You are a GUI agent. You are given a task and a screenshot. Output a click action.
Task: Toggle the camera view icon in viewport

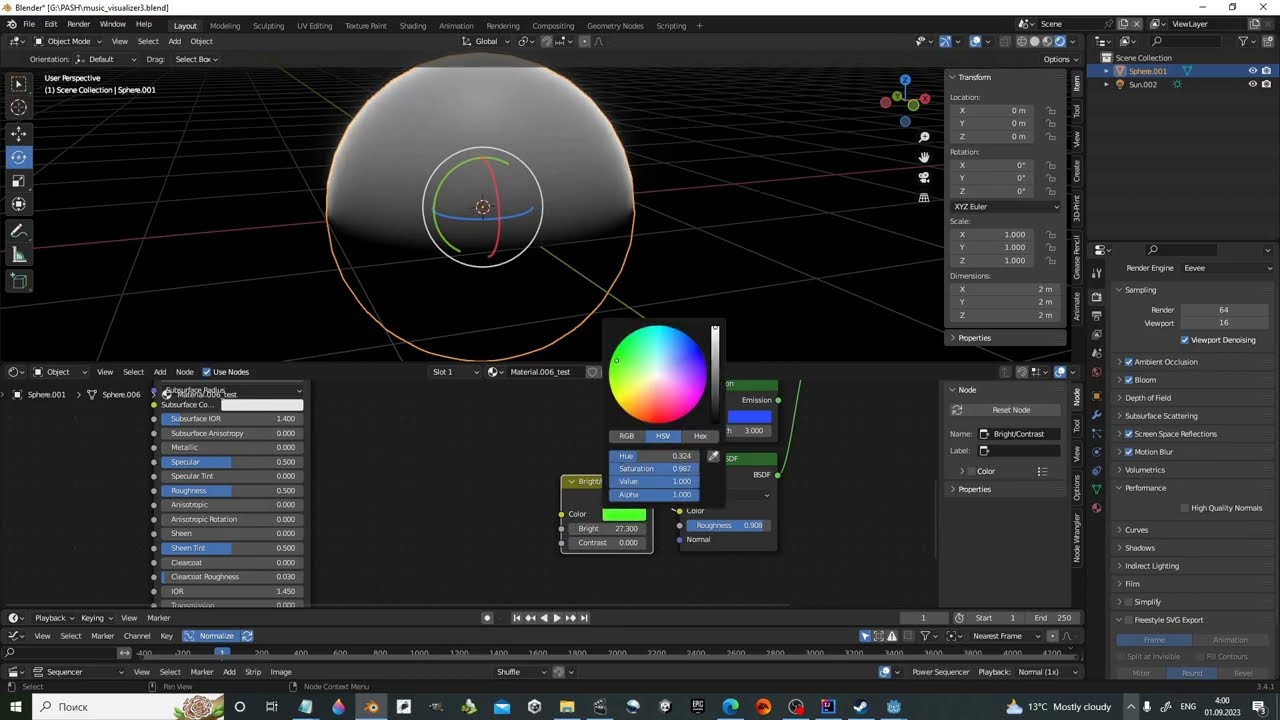tap(924, 177)
